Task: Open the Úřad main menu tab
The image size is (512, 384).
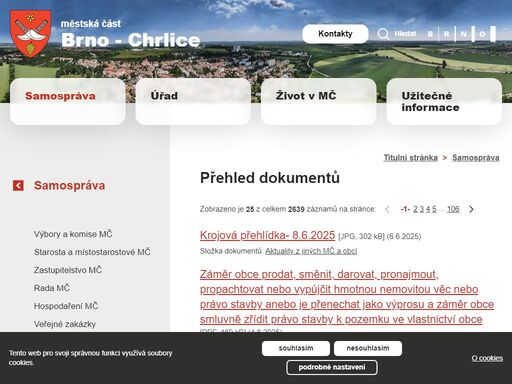Action: point(193,102)
